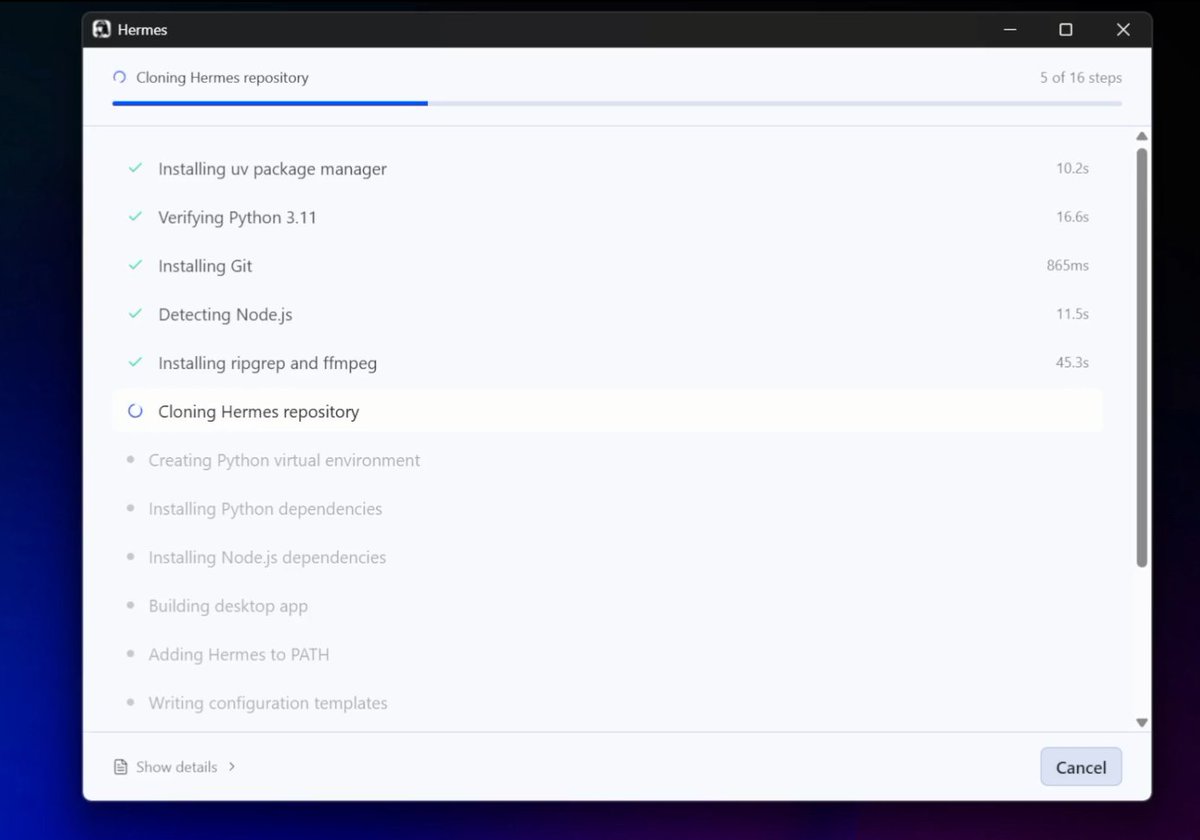The height and width of the screenshot is (840, 1200).
Task: Click checkmark next to Installing ripgrep and ffmpeg
Action: [x=135, y=362]
